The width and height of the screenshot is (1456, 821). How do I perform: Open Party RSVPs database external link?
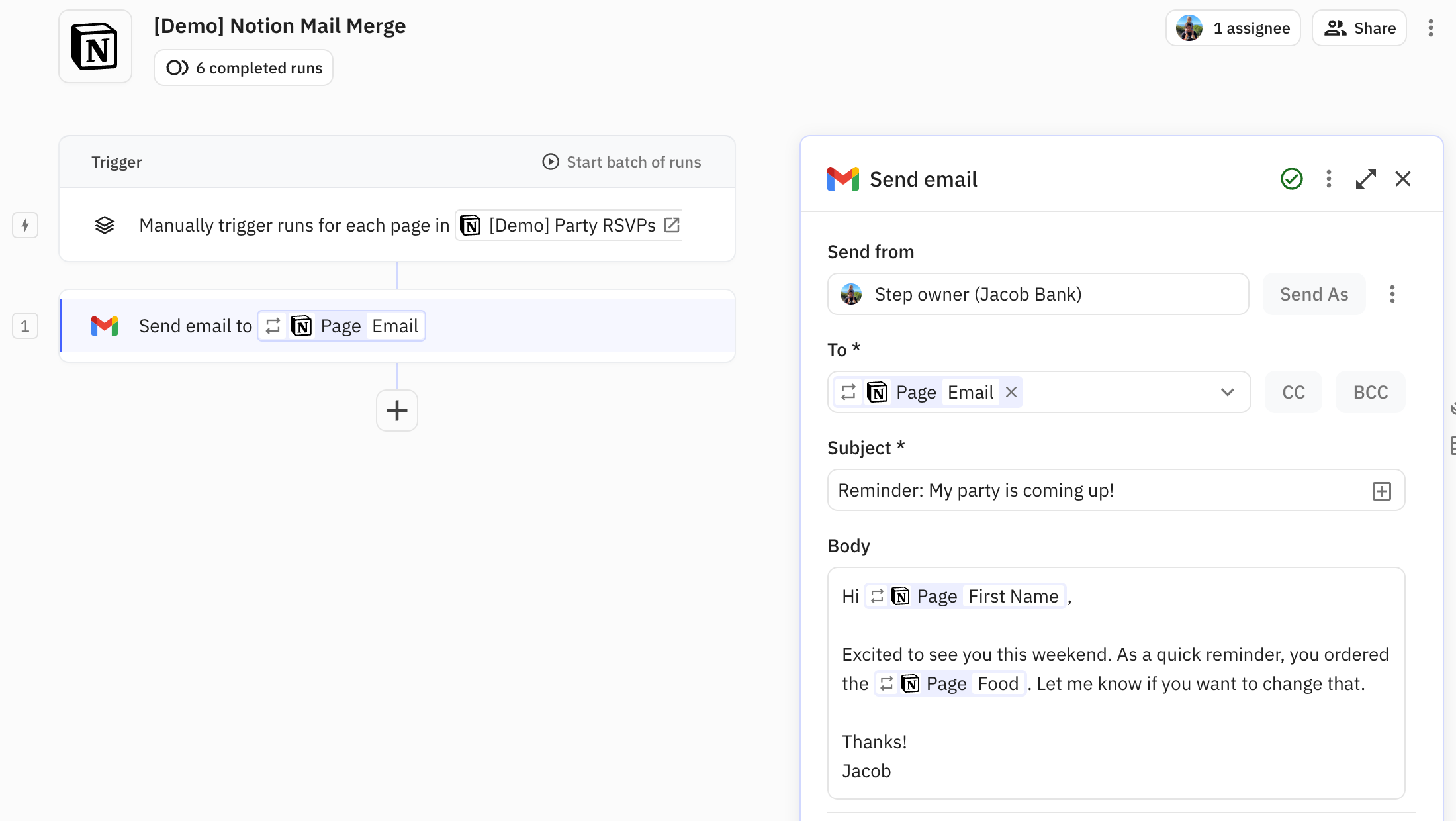click(x=672, y=225)
